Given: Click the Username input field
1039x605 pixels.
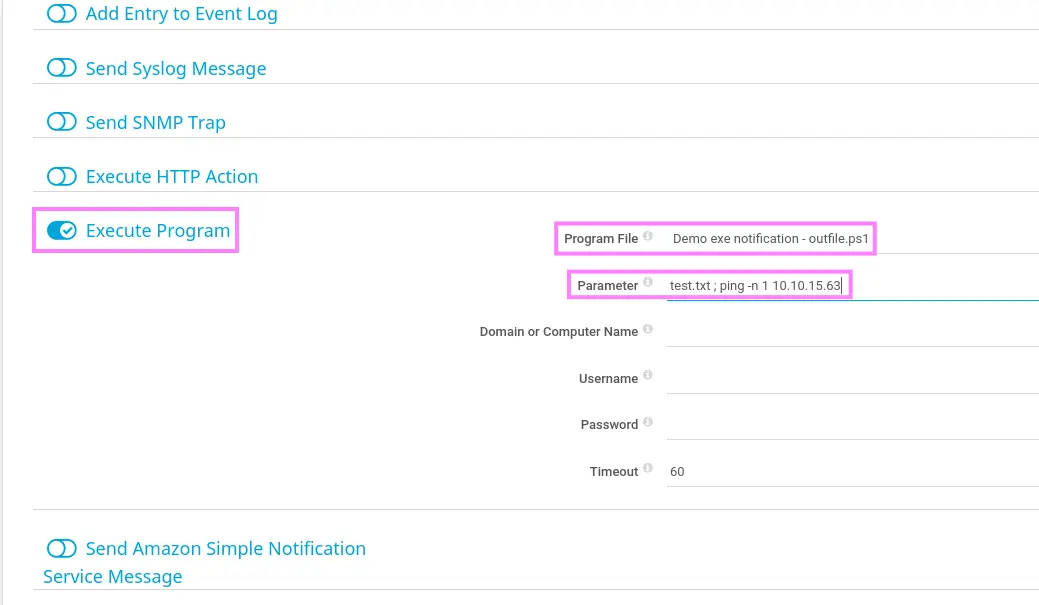Looking at the screenshot, I should tap(850, 379).
